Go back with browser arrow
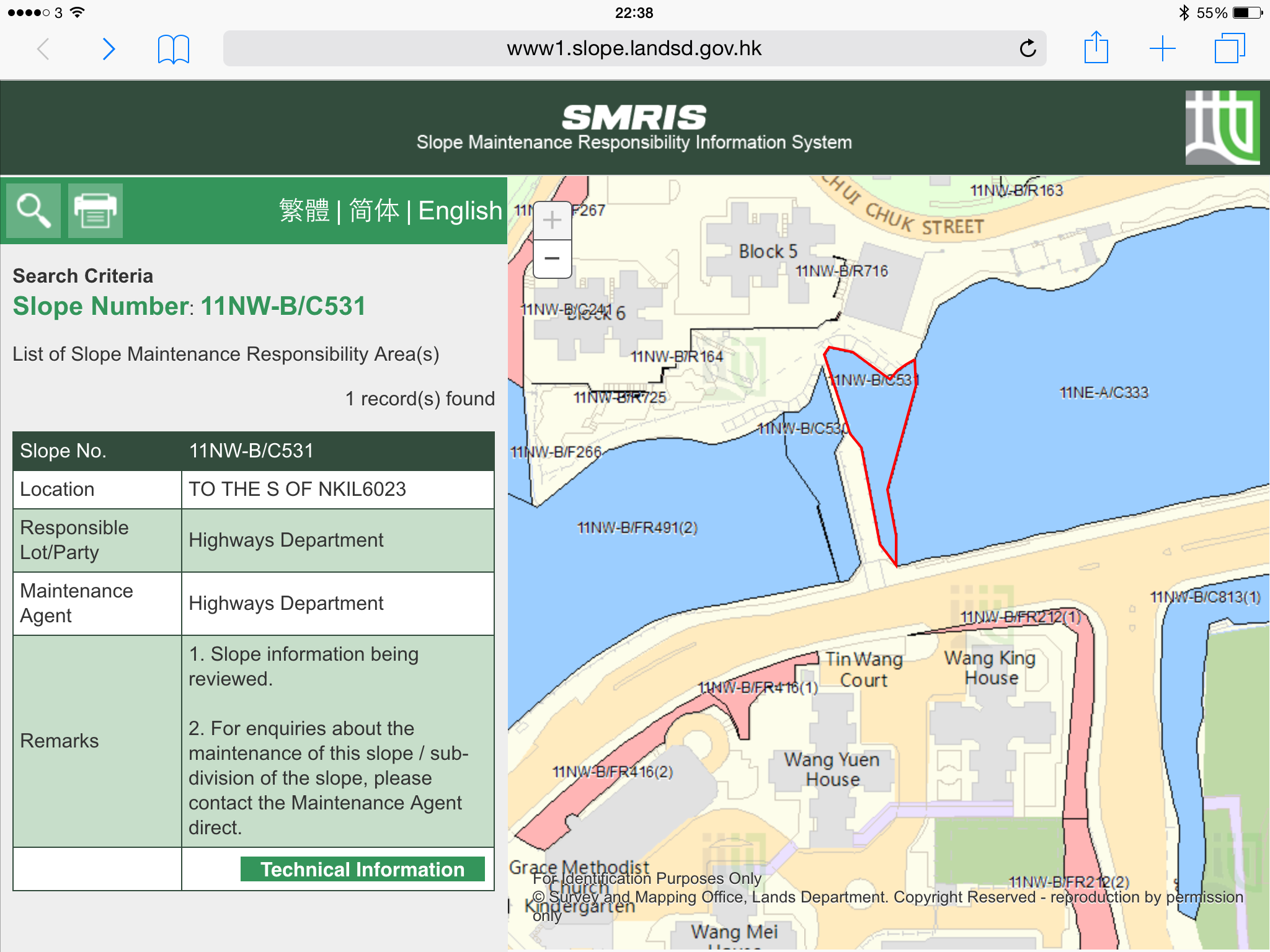Viewport: 1270px width, 952px height. [x=43, y=48]
